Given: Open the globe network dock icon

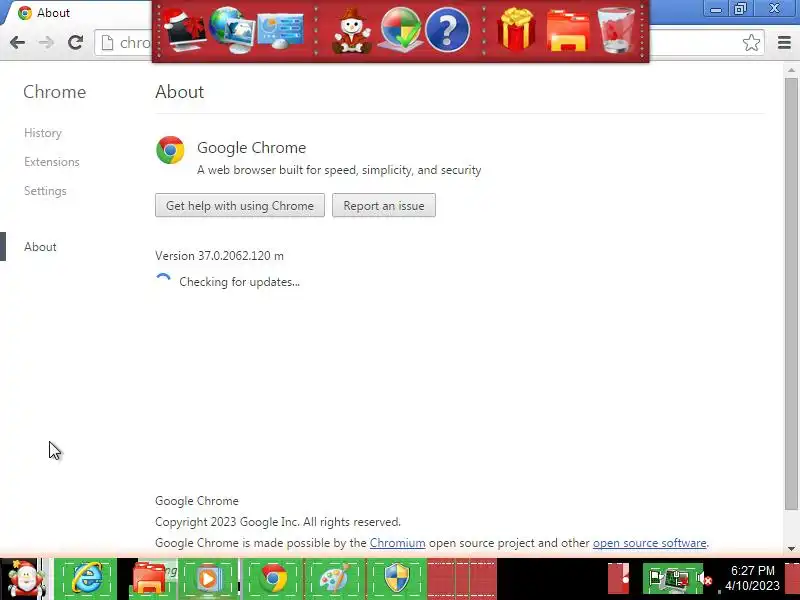Looking at the screenshot, I should pyautogui.click(x=231, y=30).
